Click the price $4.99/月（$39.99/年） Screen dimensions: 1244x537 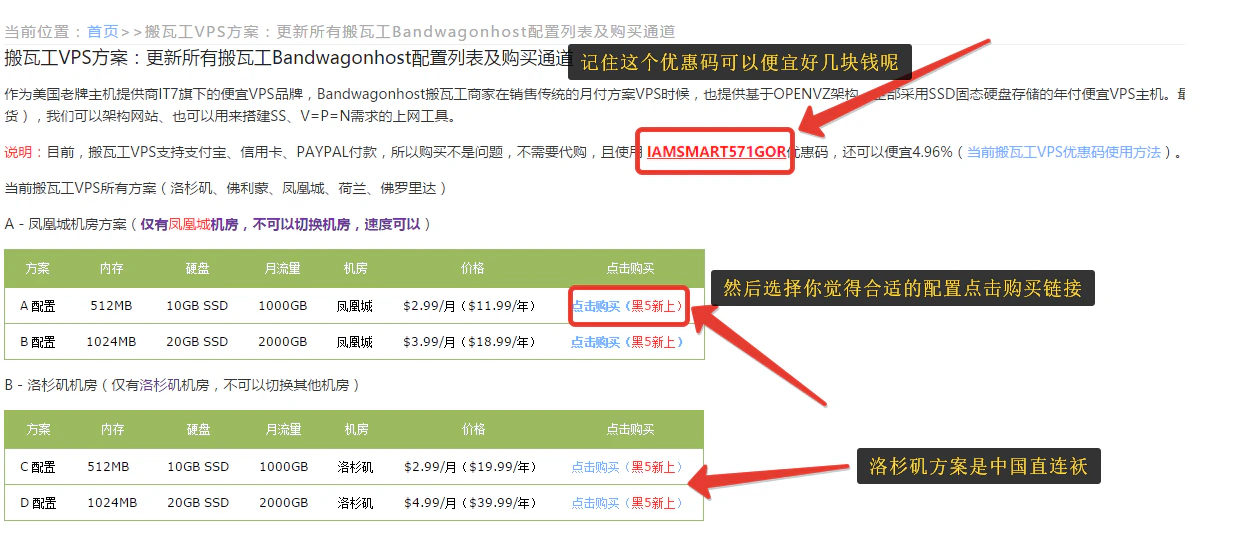pyautogui.click(x=472, y=503)
